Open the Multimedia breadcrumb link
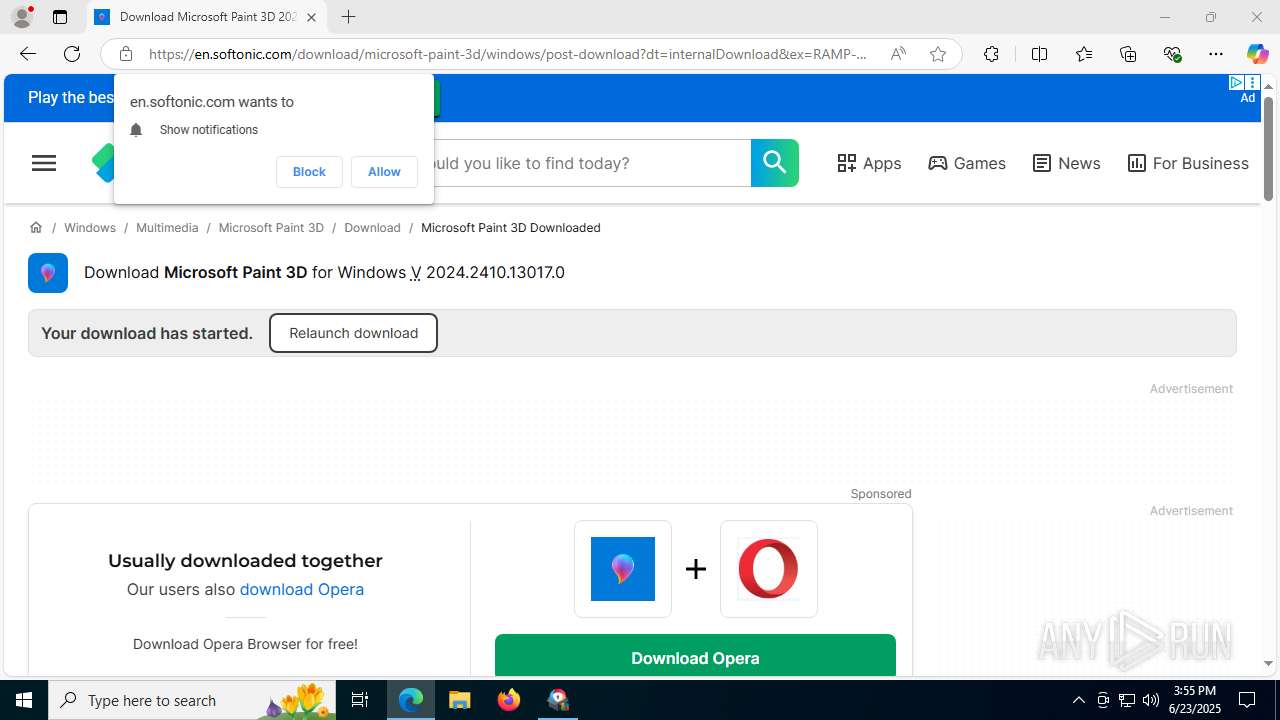This screenshot has width=1280, height=720. point(167,228)
